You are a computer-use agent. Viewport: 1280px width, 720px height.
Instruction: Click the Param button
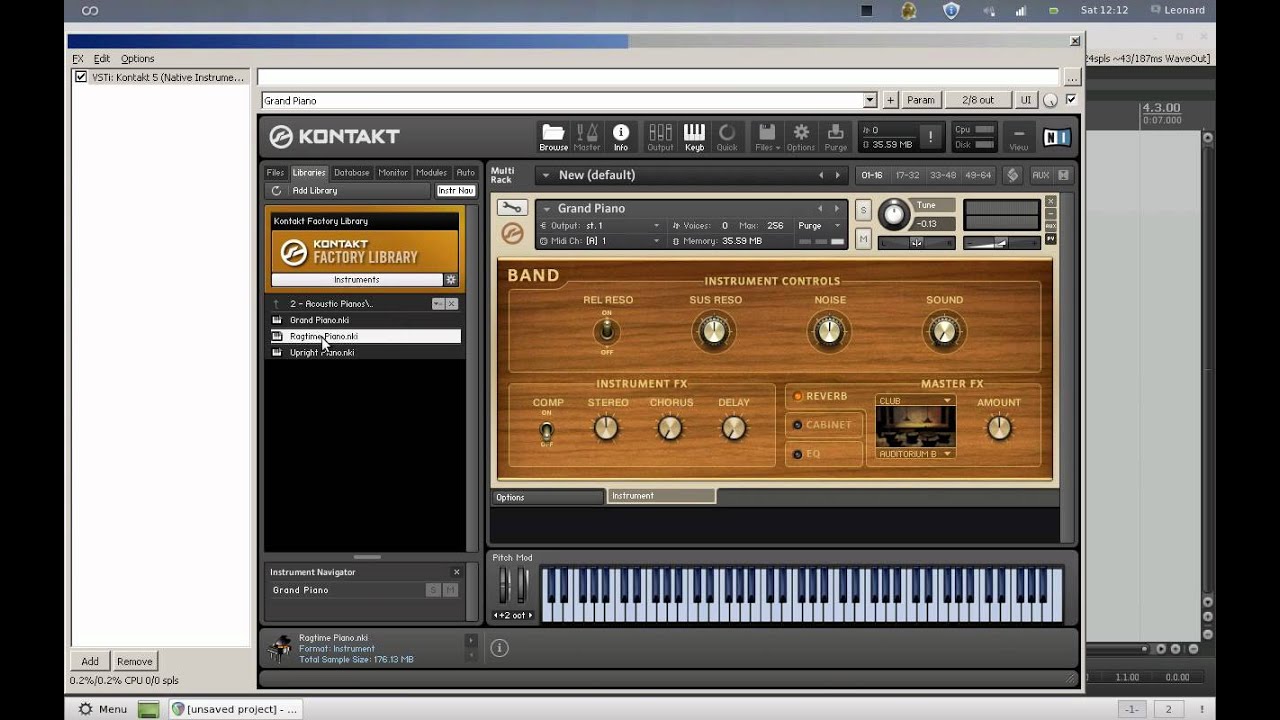click(x=921, y=100)
